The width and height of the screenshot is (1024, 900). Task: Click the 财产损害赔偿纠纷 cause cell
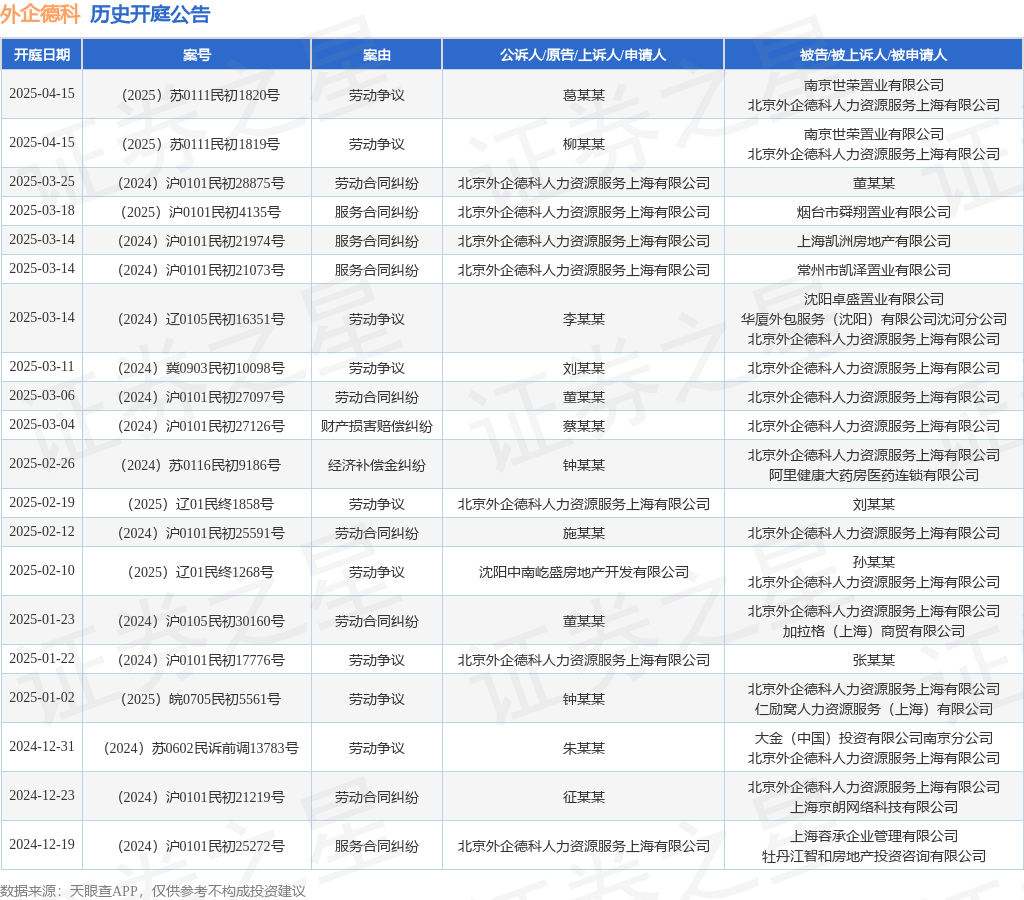point(377,426)
